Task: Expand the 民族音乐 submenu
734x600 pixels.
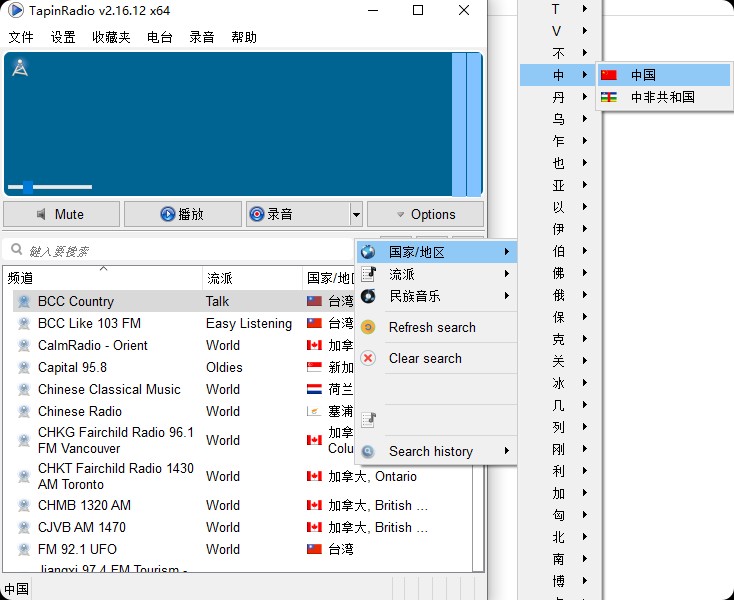Action: 436,296
